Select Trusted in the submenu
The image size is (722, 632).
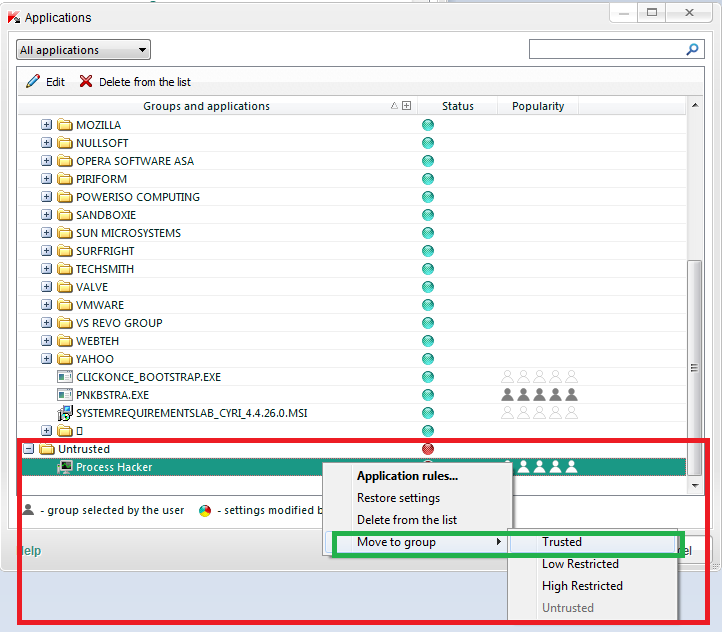(562, 542)
